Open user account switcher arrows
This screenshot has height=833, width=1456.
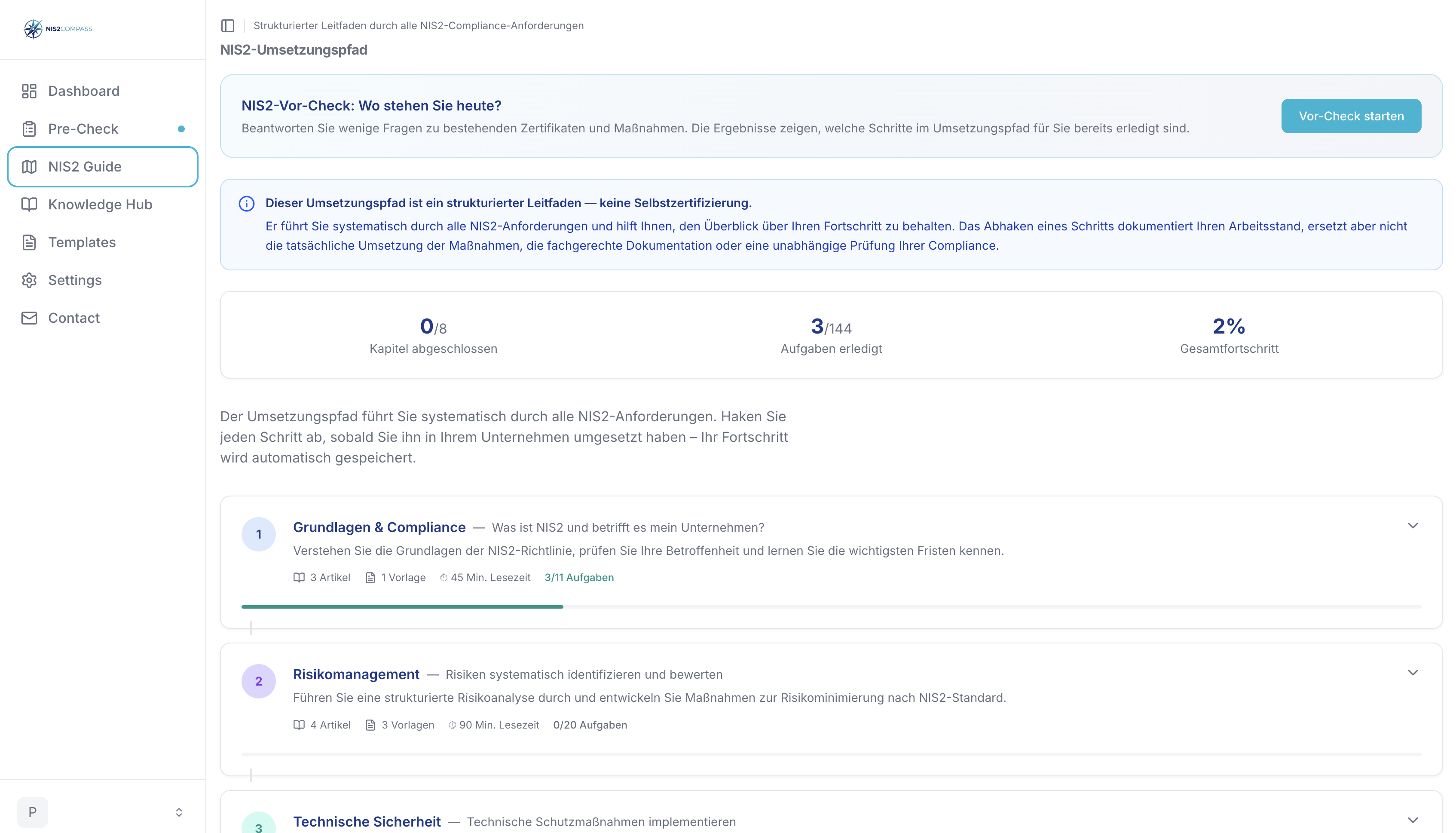179,812
